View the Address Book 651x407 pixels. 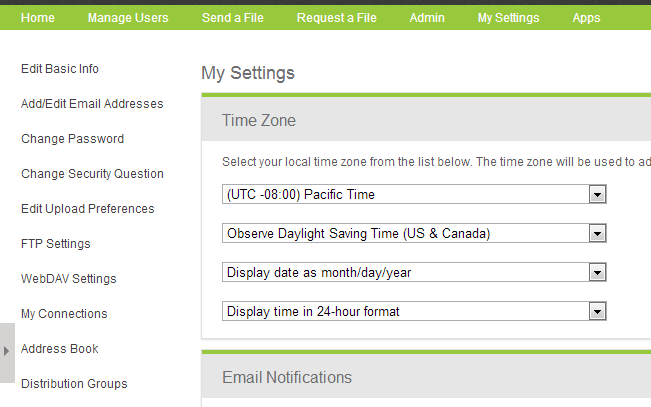[x=60, y=349]
